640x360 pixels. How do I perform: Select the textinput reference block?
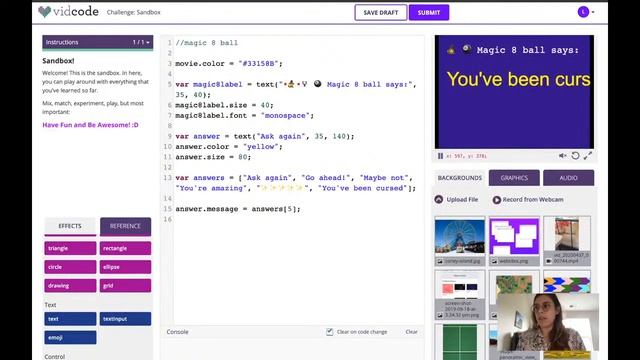point(125,319)
